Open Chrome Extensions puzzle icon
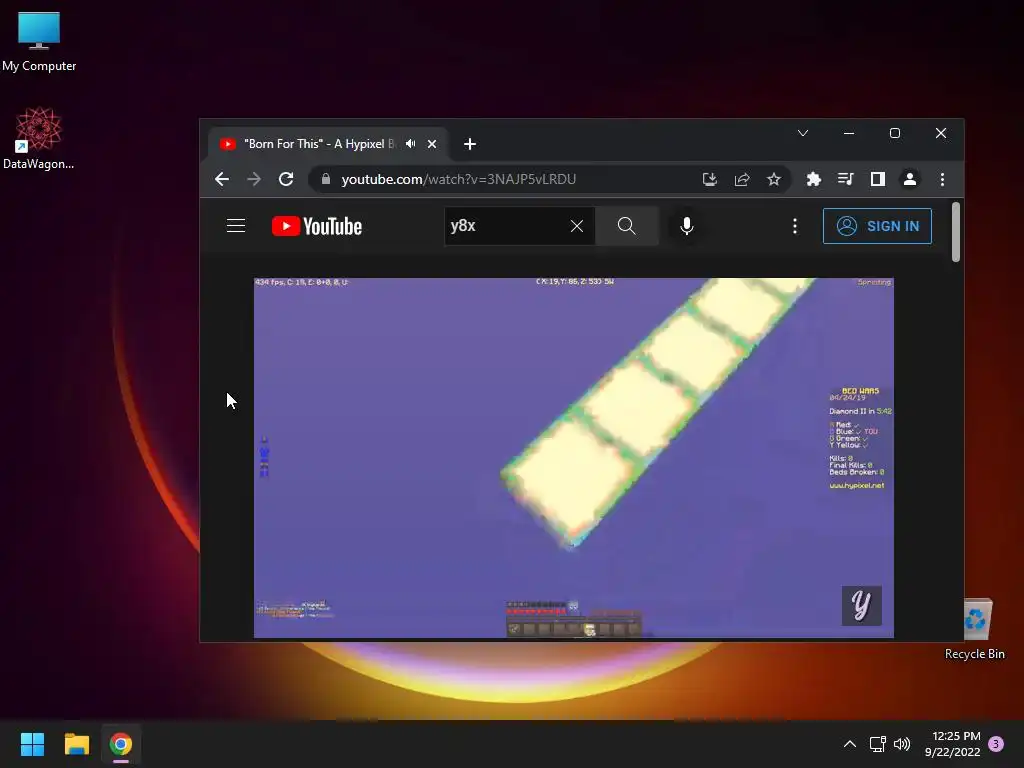The image size is (1024, 768). point(814,179)
